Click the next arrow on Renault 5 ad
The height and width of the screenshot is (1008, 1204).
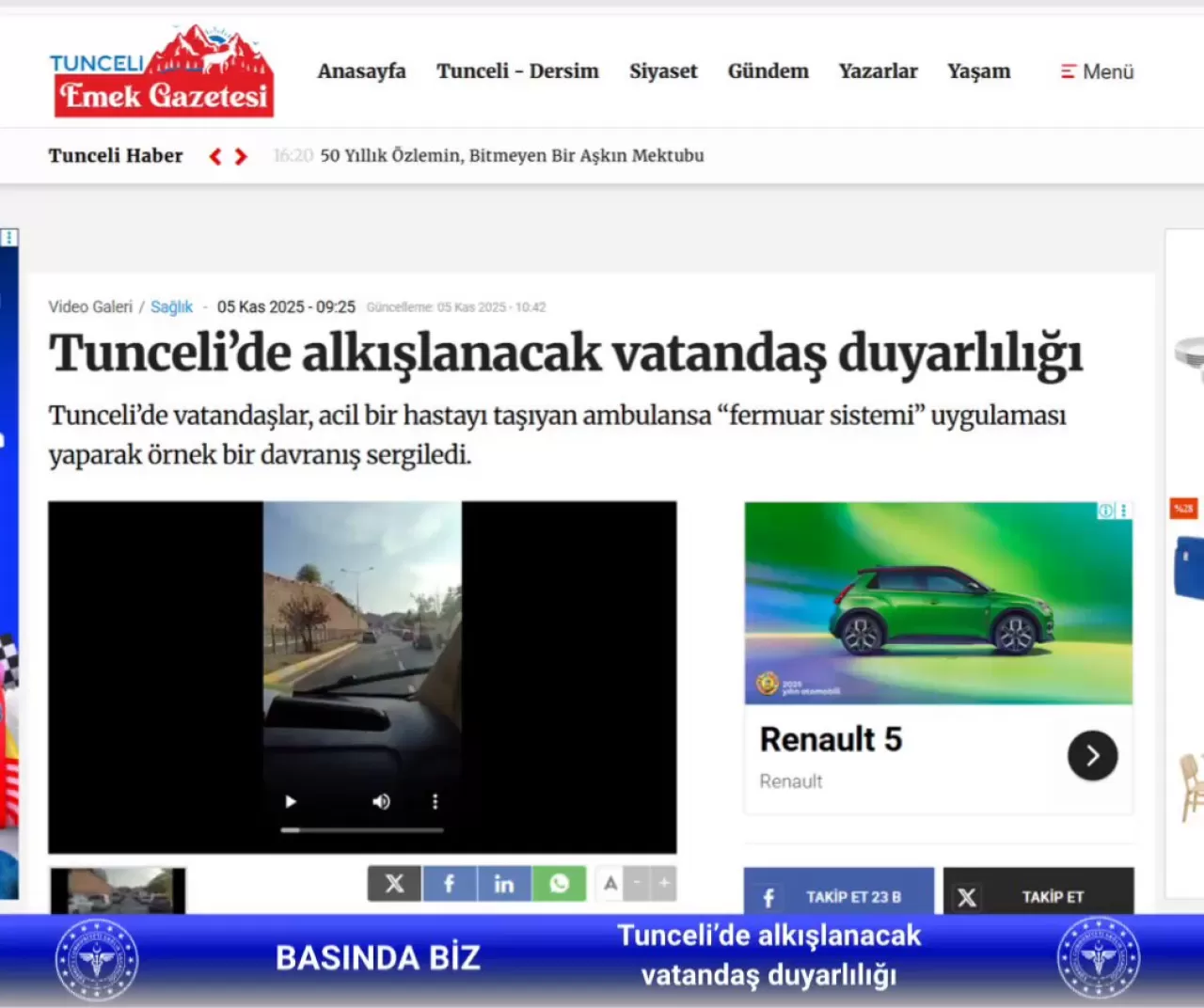pos(1092,755)
